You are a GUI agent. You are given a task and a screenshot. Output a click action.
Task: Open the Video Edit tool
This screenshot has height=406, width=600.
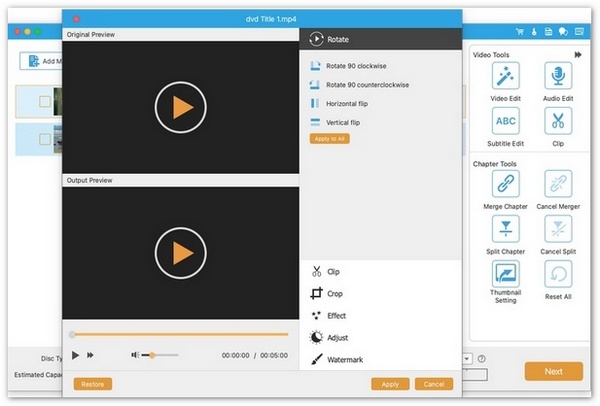[x=505, y=76]
